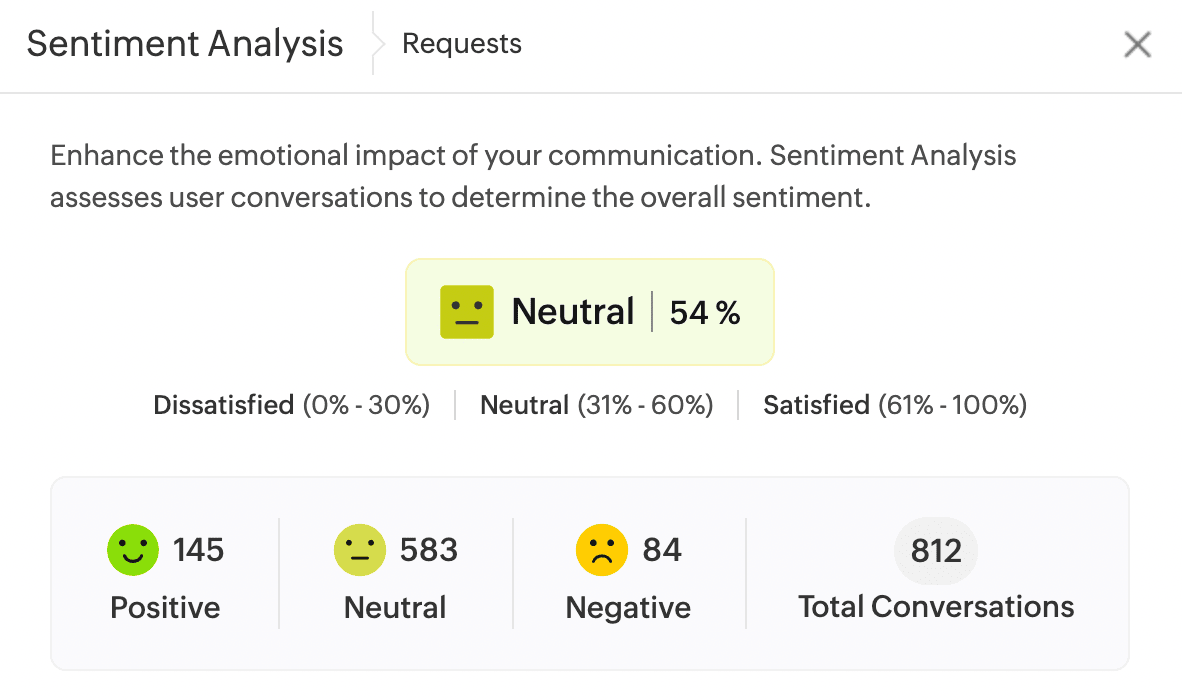
Task: Select the 812 Total Conversations badge
Action: (x=936, y=550)
